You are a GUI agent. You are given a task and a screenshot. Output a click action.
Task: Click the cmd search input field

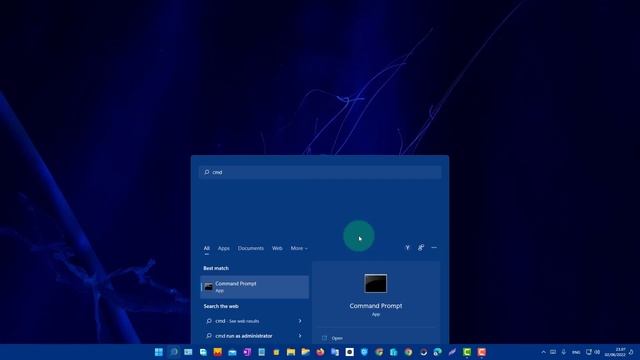[320, 172]
